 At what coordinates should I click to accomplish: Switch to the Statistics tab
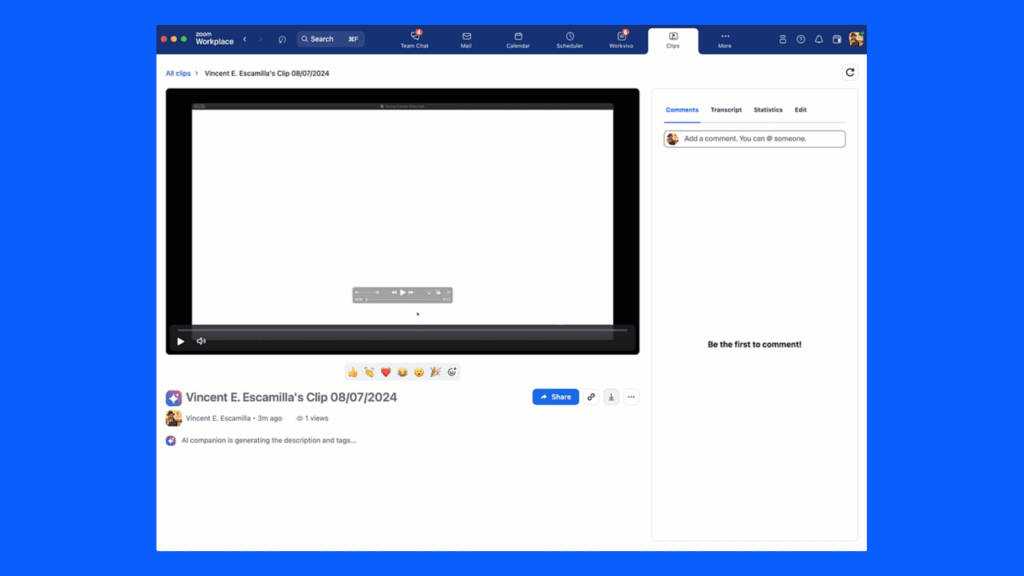tap(768, 110)
